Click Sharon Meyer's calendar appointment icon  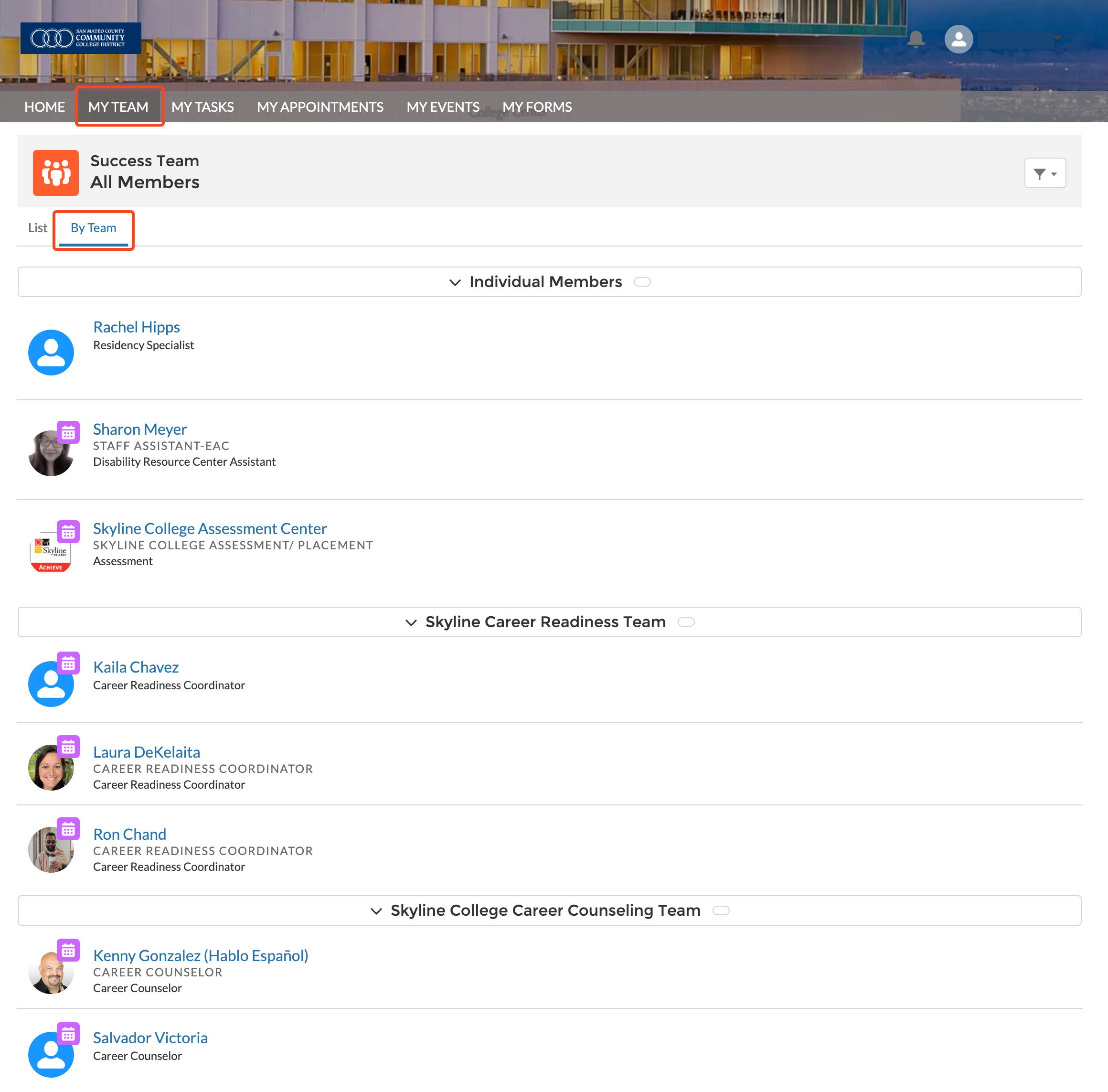click(68, 432)
